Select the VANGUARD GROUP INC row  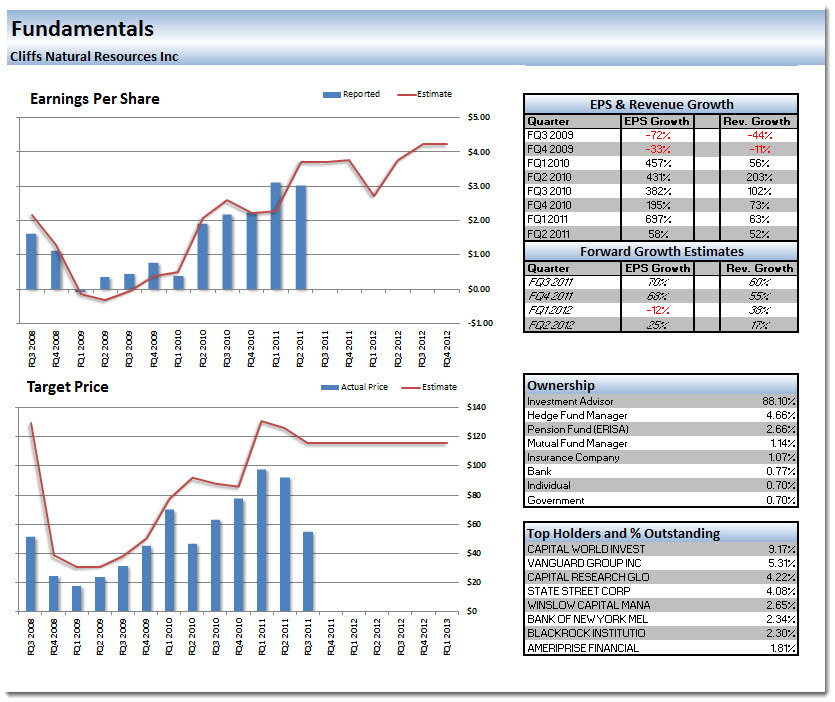[660, 563]
